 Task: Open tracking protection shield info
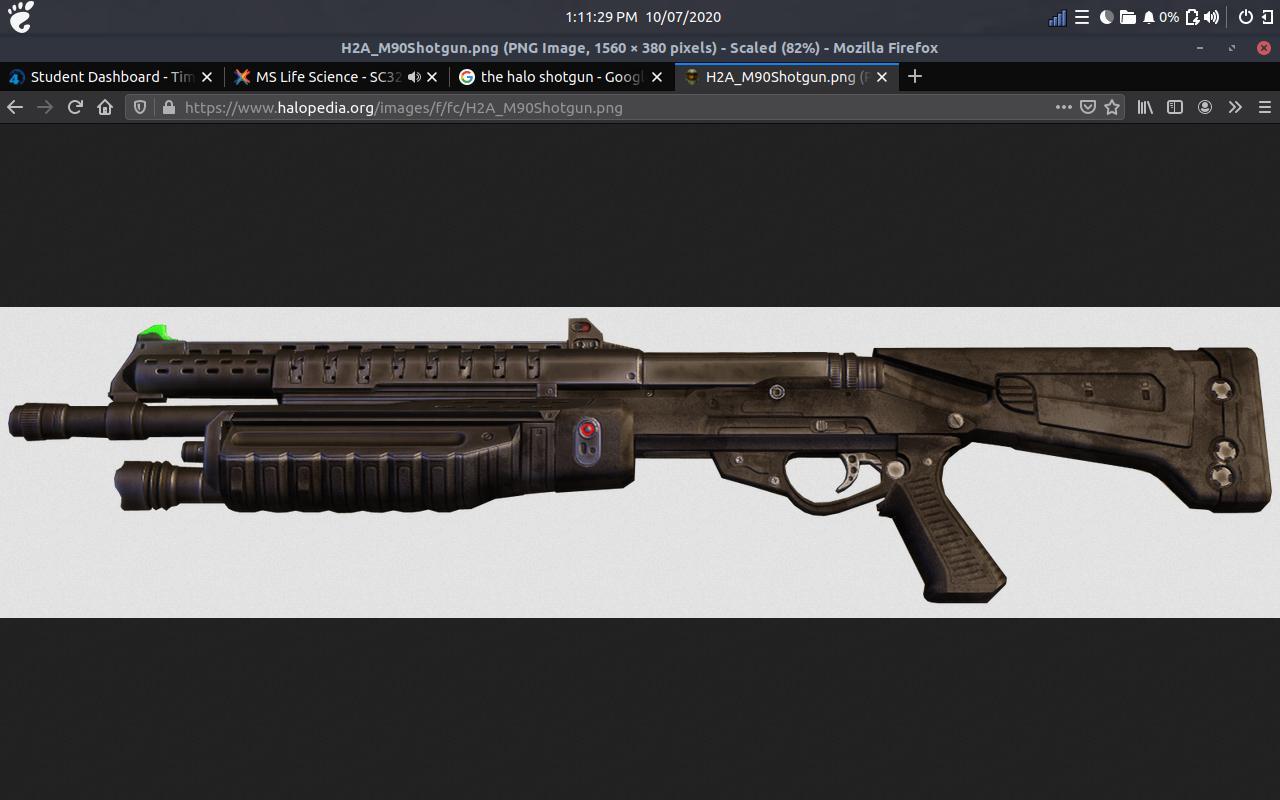coord(140,107)
